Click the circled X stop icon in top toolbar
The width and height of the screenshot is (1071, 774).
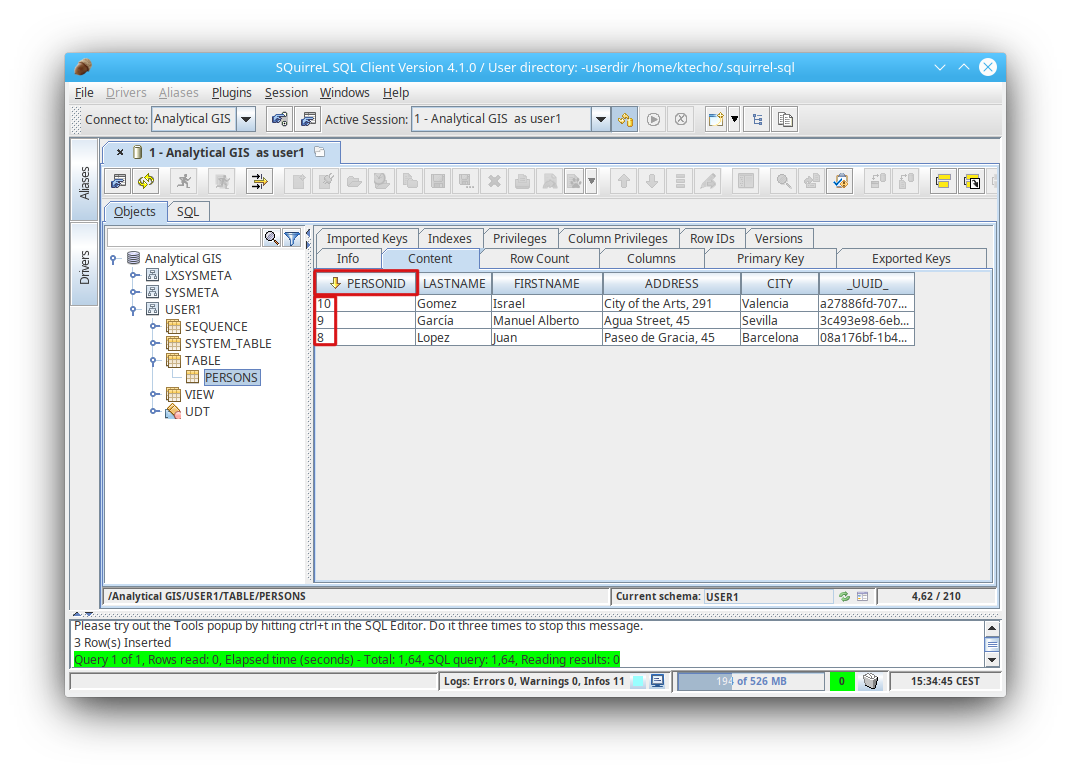(x=681, y=120)
